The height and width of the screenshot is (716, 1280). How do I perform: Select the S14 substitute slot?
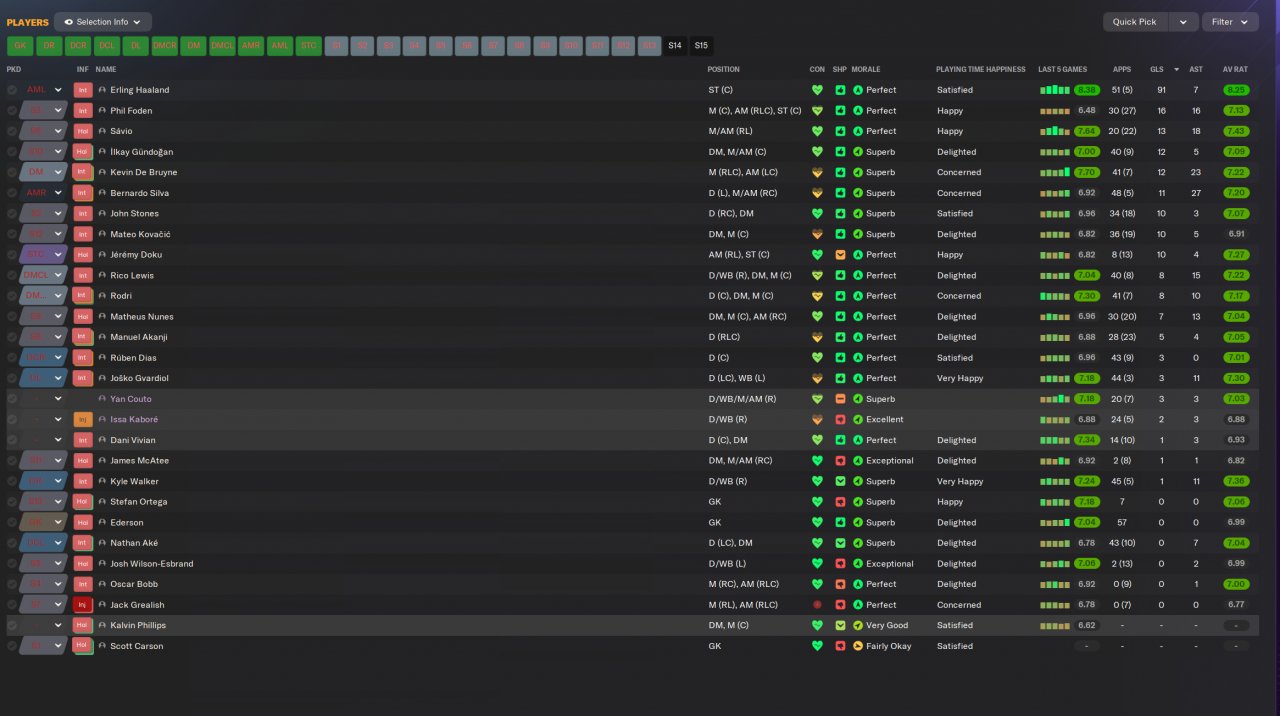tap(675, 46)
